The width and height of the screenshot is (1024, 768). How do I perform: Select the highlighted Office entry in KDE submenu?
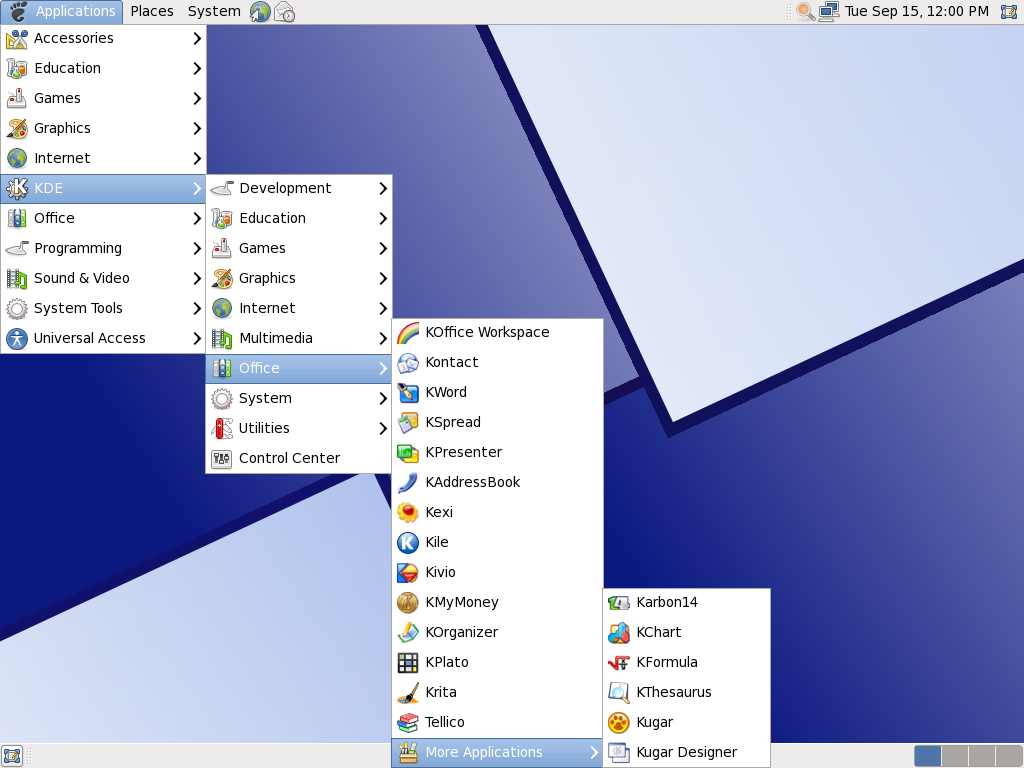[x=298, y=369]
